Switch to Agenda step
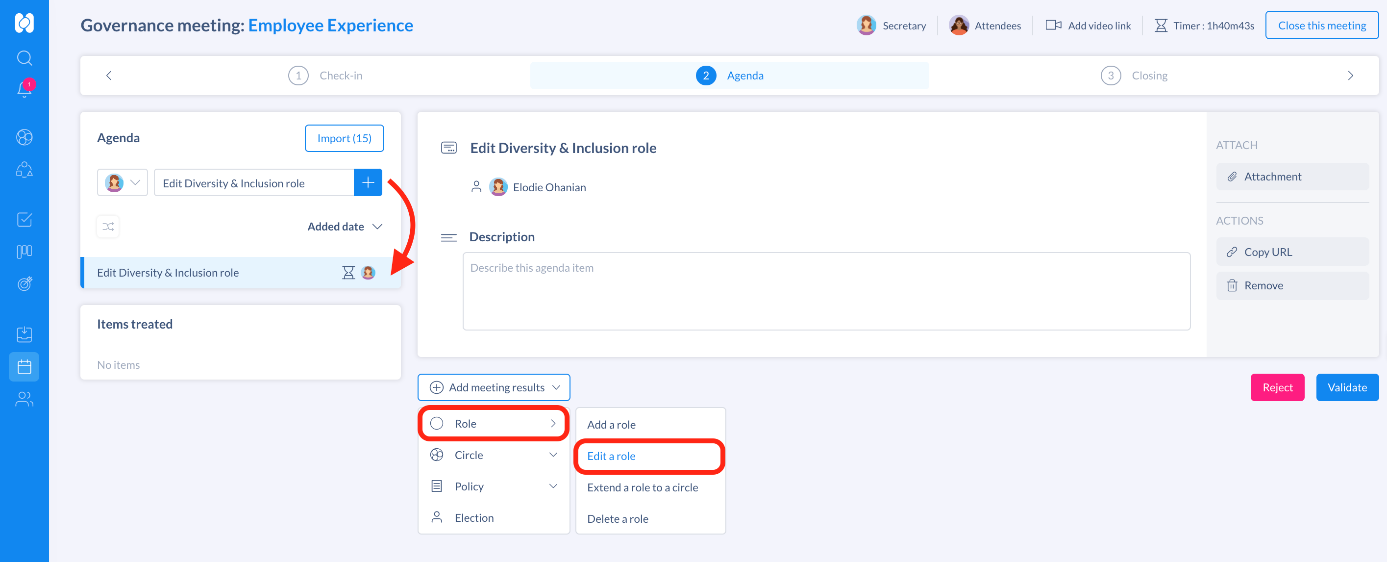 click(x=729, y=75)
